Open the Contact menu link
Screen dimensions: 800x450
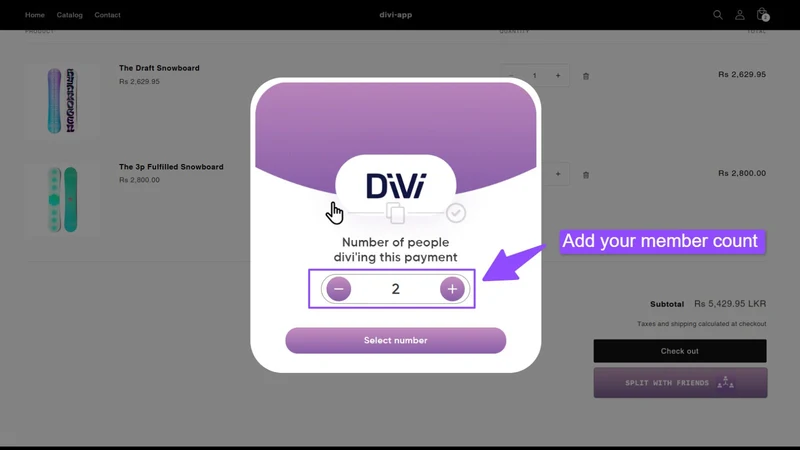[x=107, y=15]
